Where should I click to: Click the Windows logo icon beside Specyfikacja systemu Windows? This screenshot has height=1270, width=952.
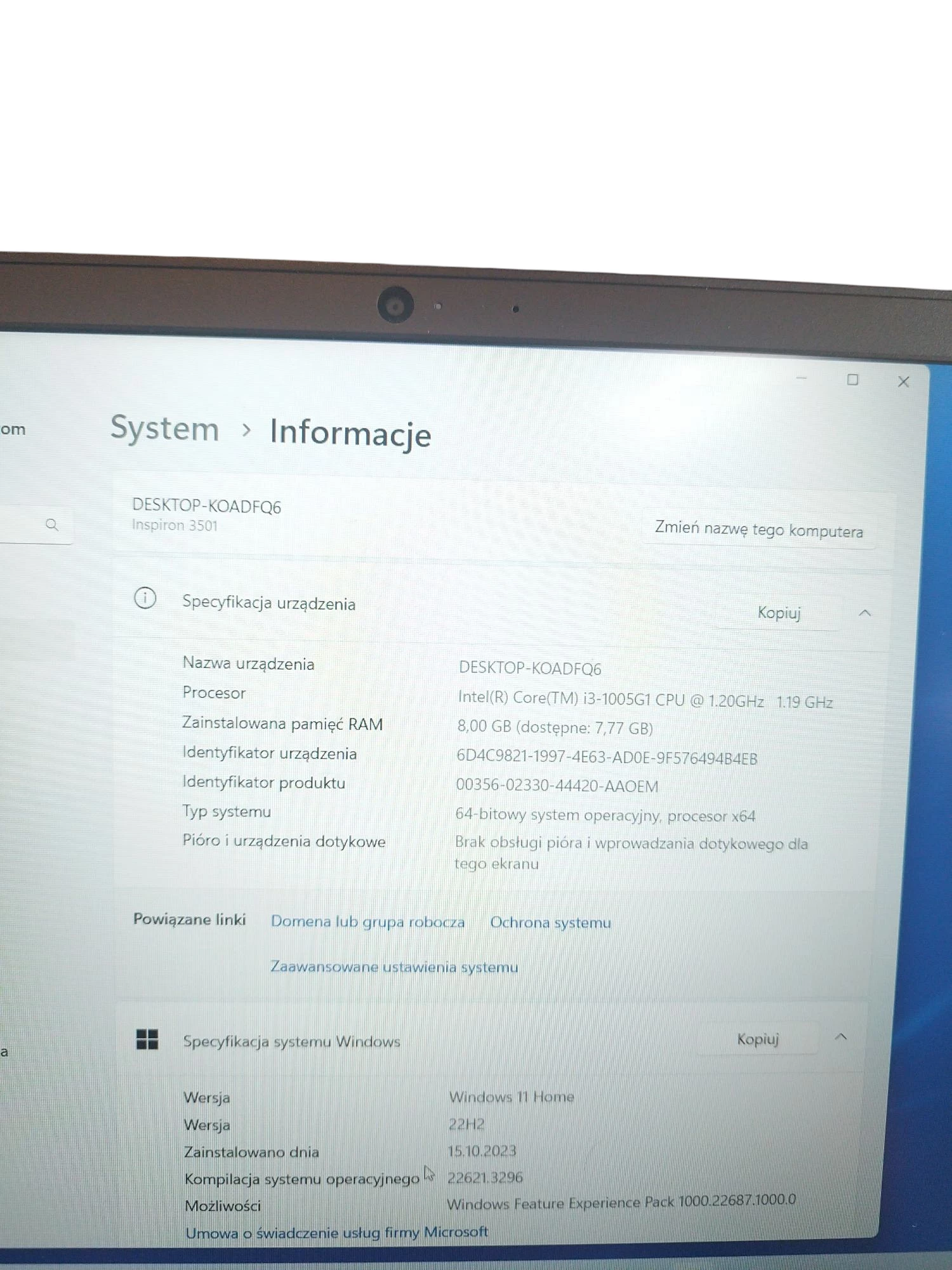tap(147, 1039)
